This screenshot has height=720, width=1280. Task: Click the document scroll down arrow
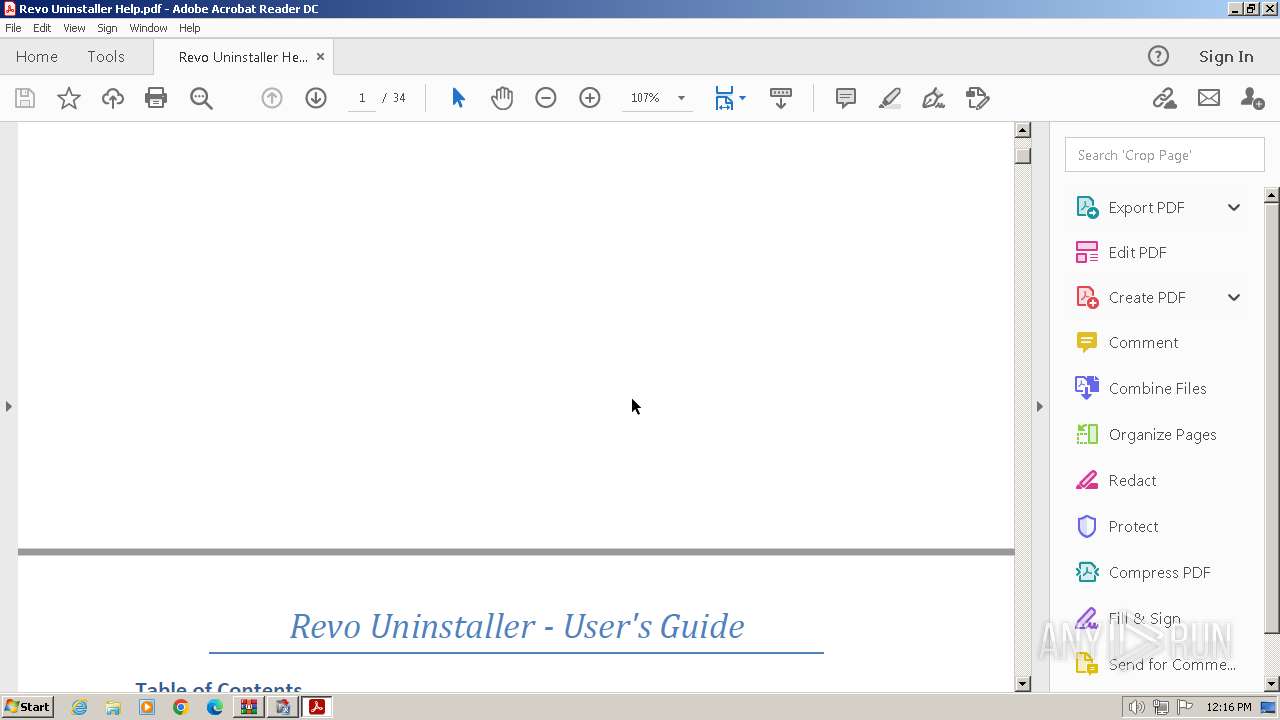(1022, 684)
